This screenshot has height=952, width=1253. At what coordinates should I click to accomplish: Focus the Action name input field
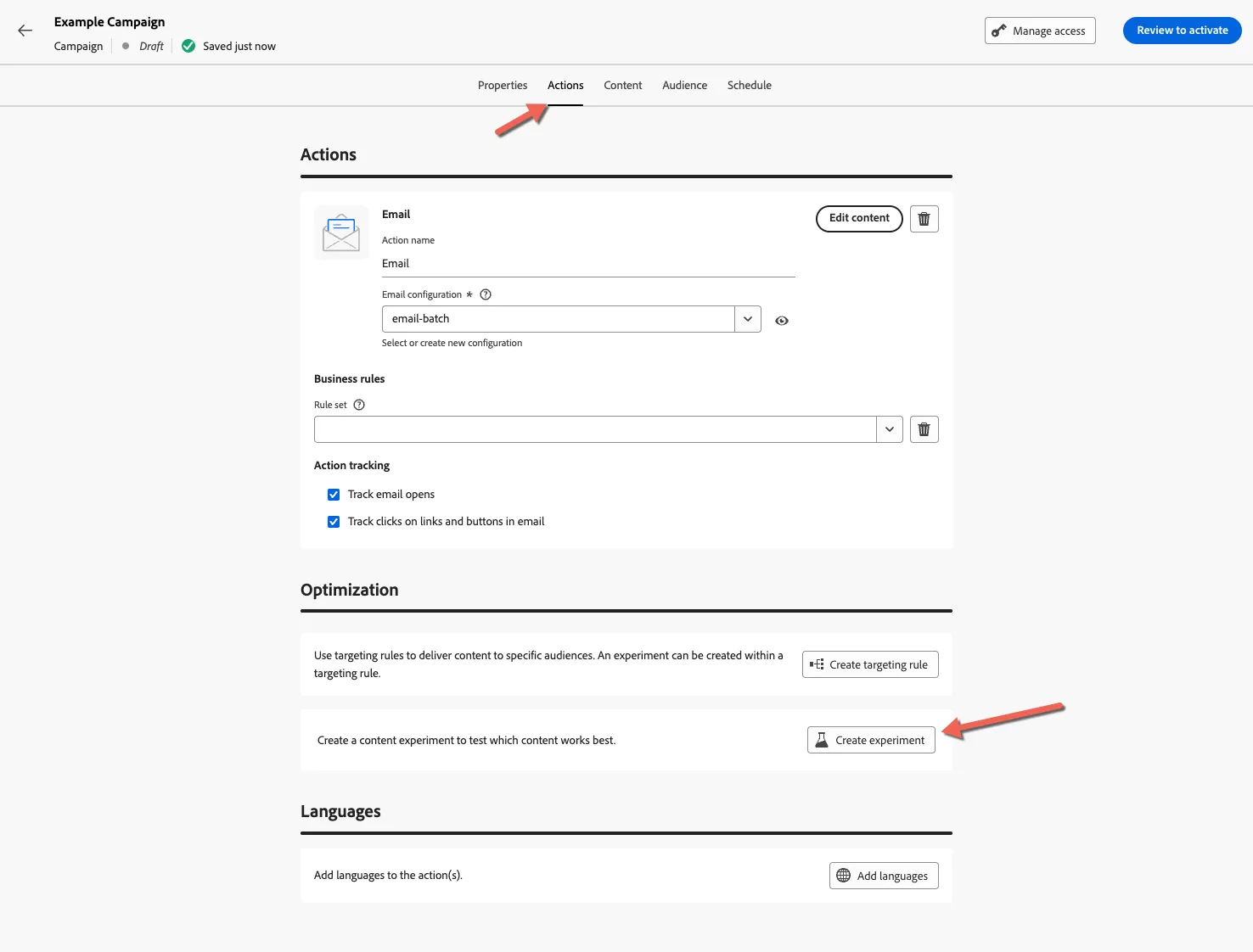tap(588, 264)
